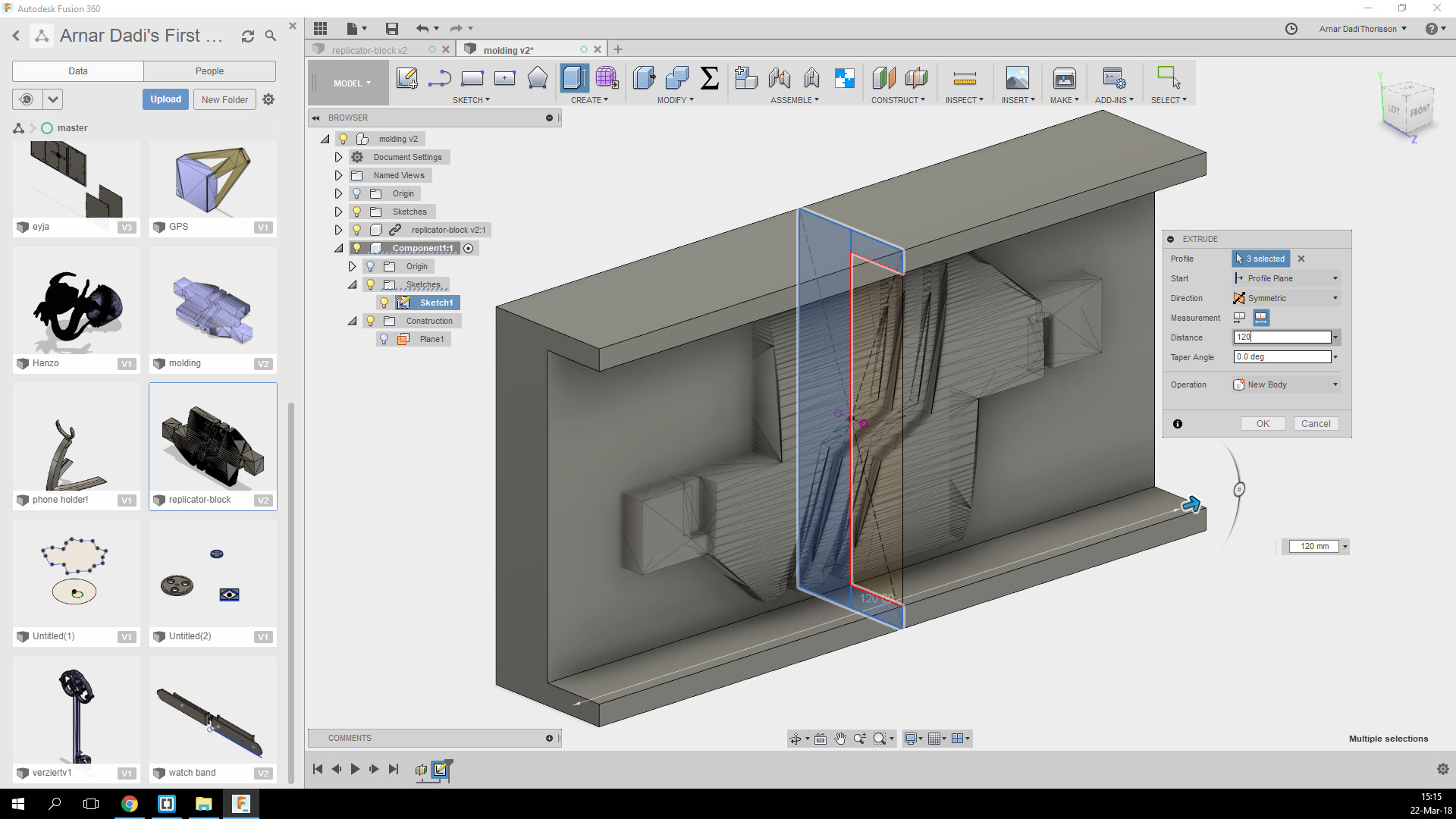Switch to the People tab

tap(209, 71)
